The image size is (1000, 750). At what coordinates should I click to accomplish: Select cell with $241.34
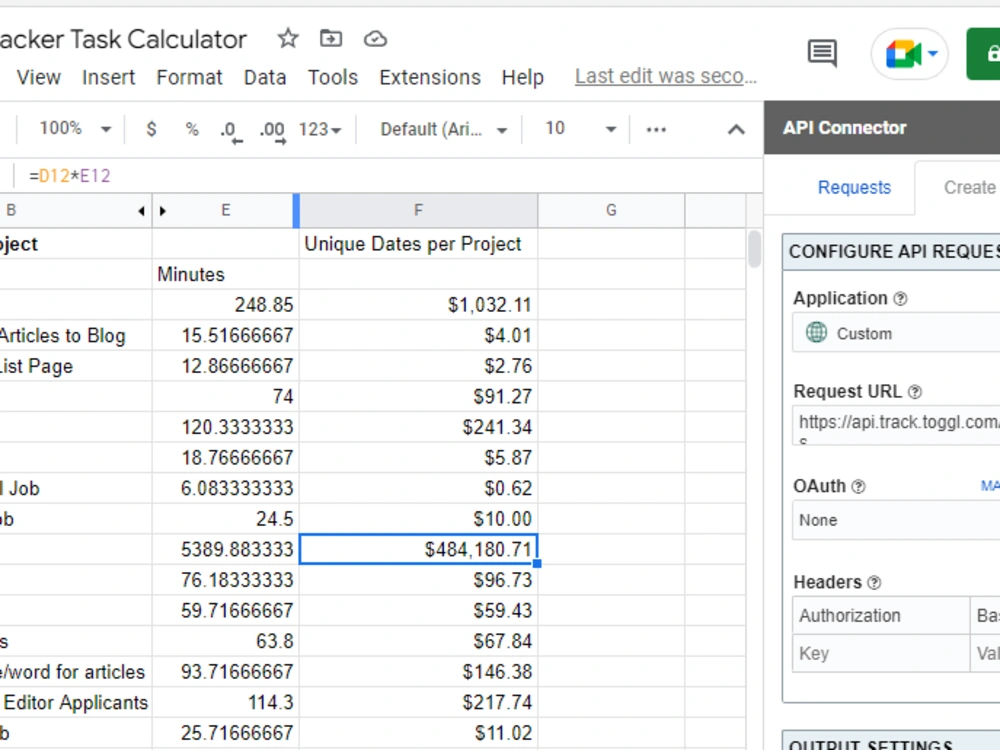point(418,427)
